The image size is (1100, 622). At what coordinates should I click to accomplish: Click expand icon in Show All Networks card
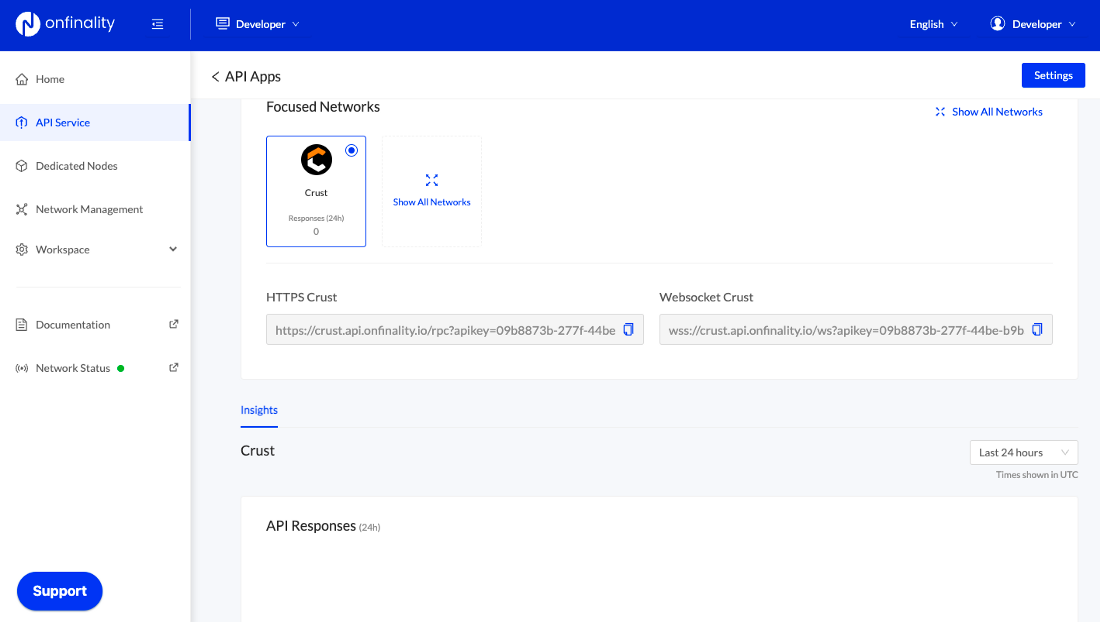pos(431,180)
